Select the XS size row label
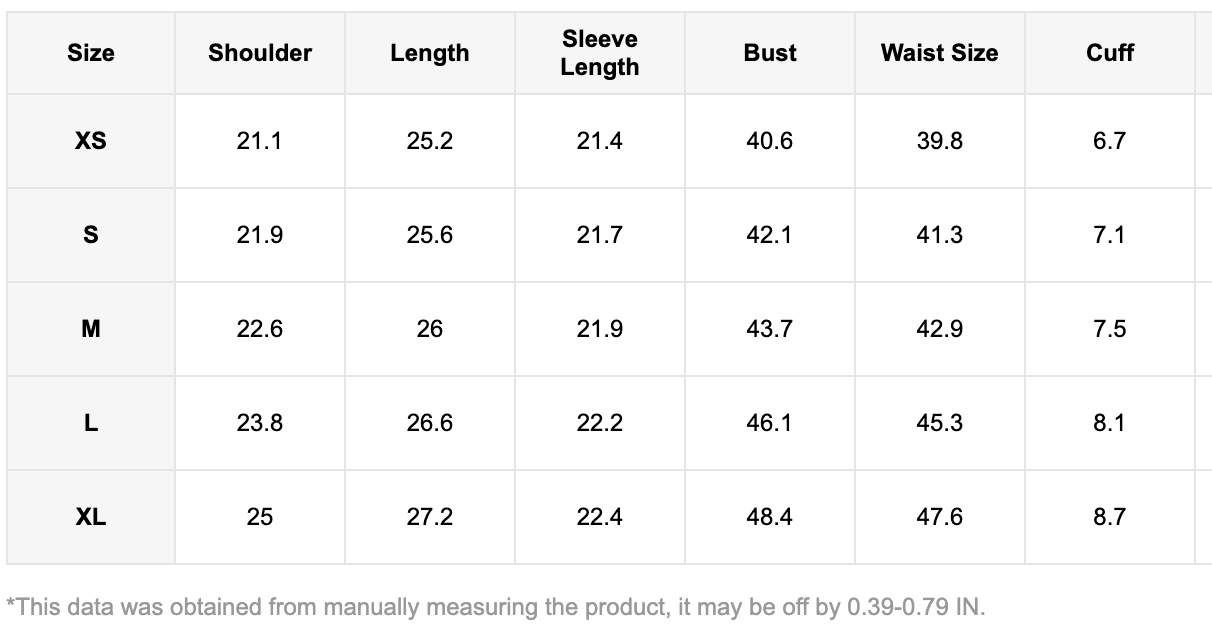Viewport: 1212px width, 634px height. (91, 141)
